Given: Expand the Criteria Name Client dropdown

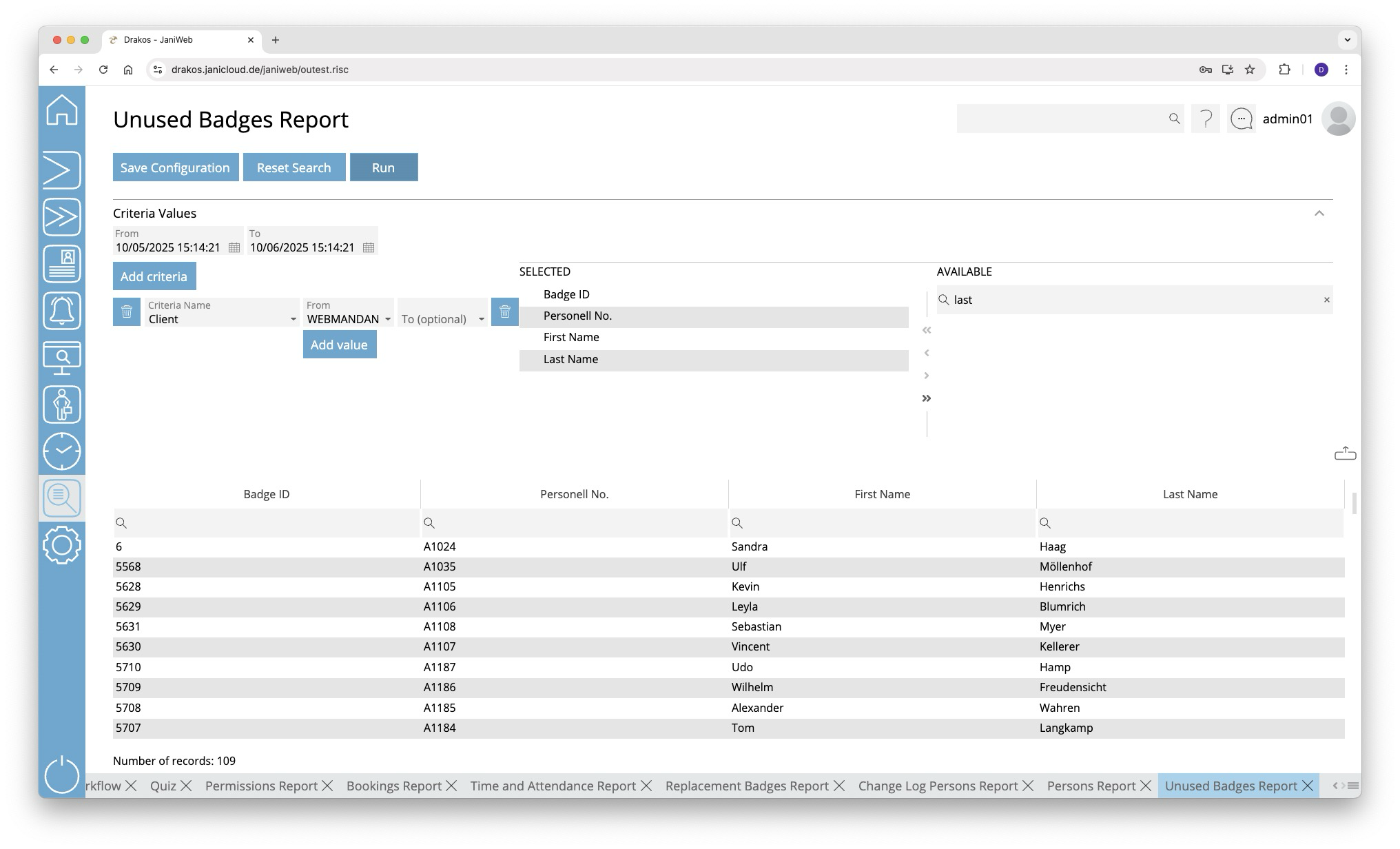Looking at the screenshot, I should pyautogui.click(x=293, y=319).
